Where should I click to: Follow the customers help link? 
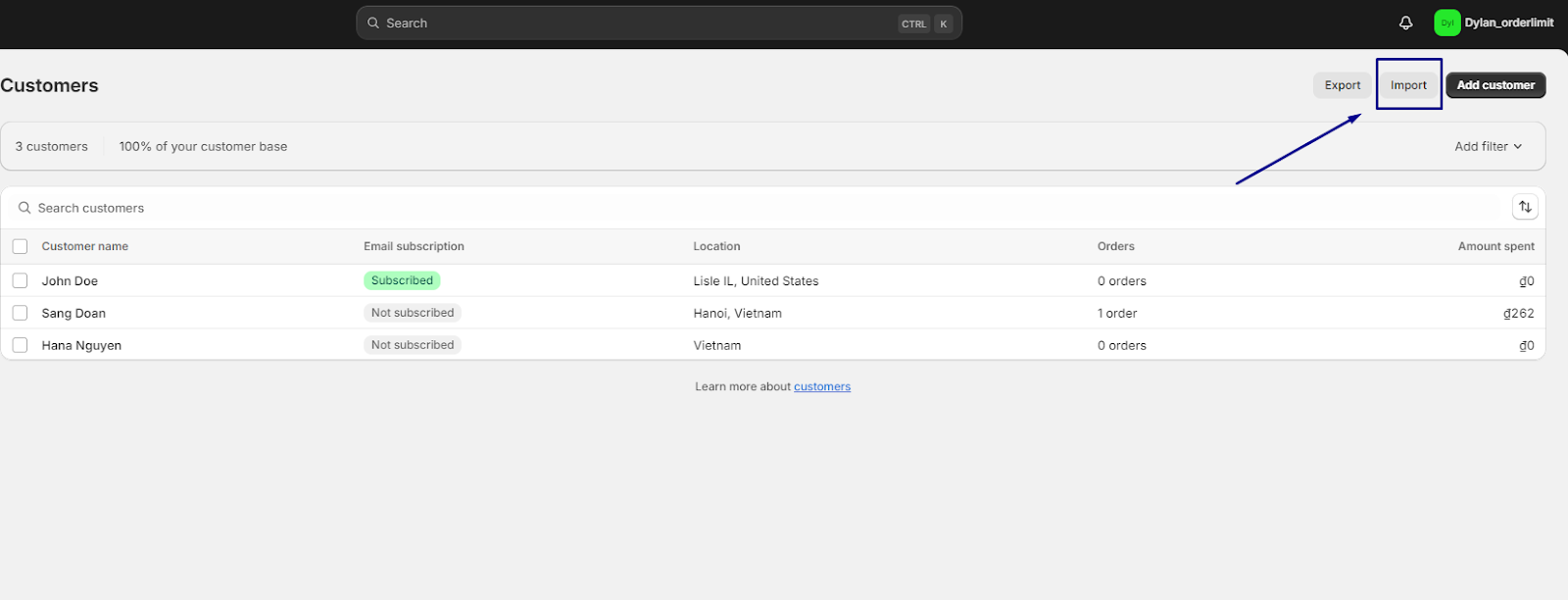click(822, 386)
